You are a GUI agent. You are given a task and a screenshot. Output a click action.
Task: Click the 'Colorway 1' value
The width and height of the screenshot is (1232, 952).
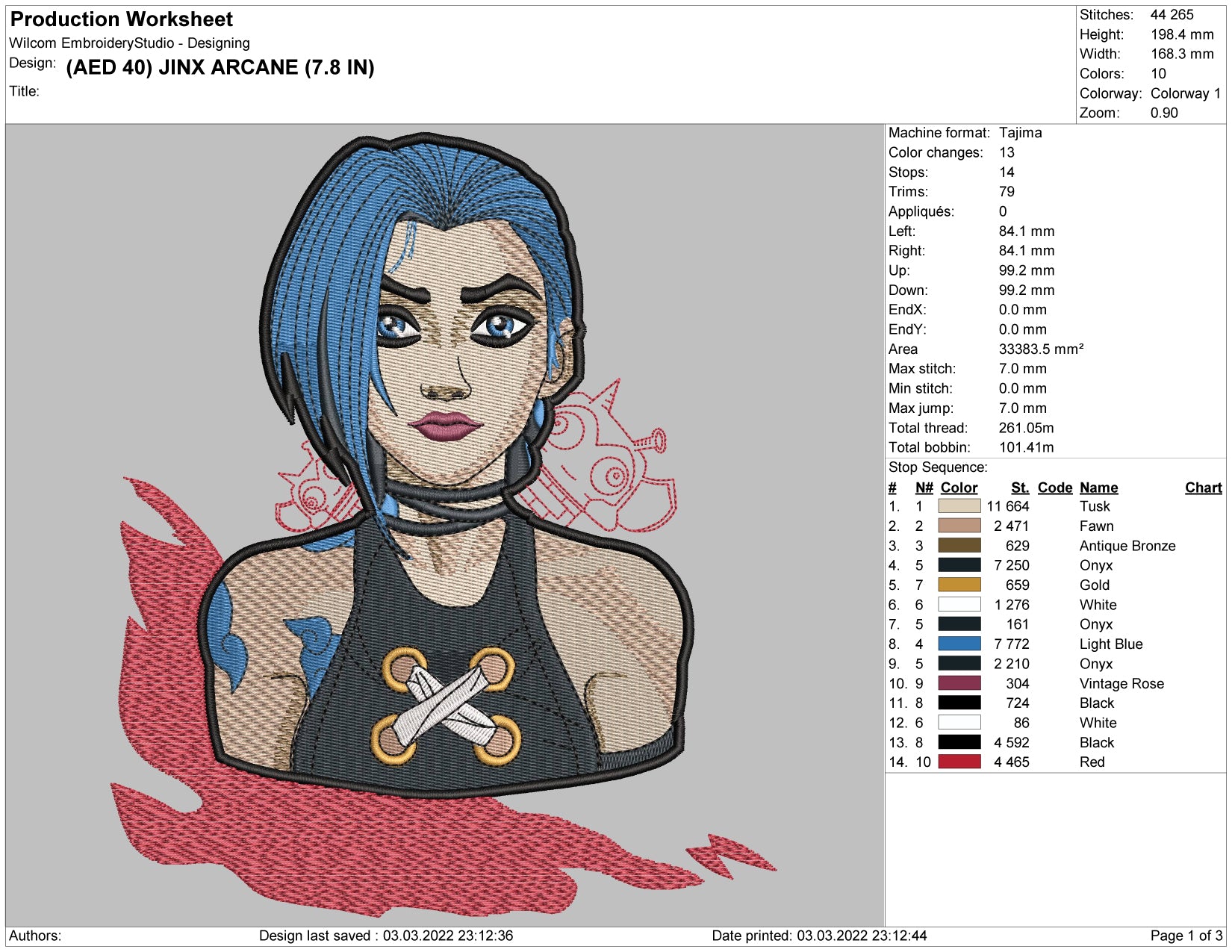pos(1186,93)
